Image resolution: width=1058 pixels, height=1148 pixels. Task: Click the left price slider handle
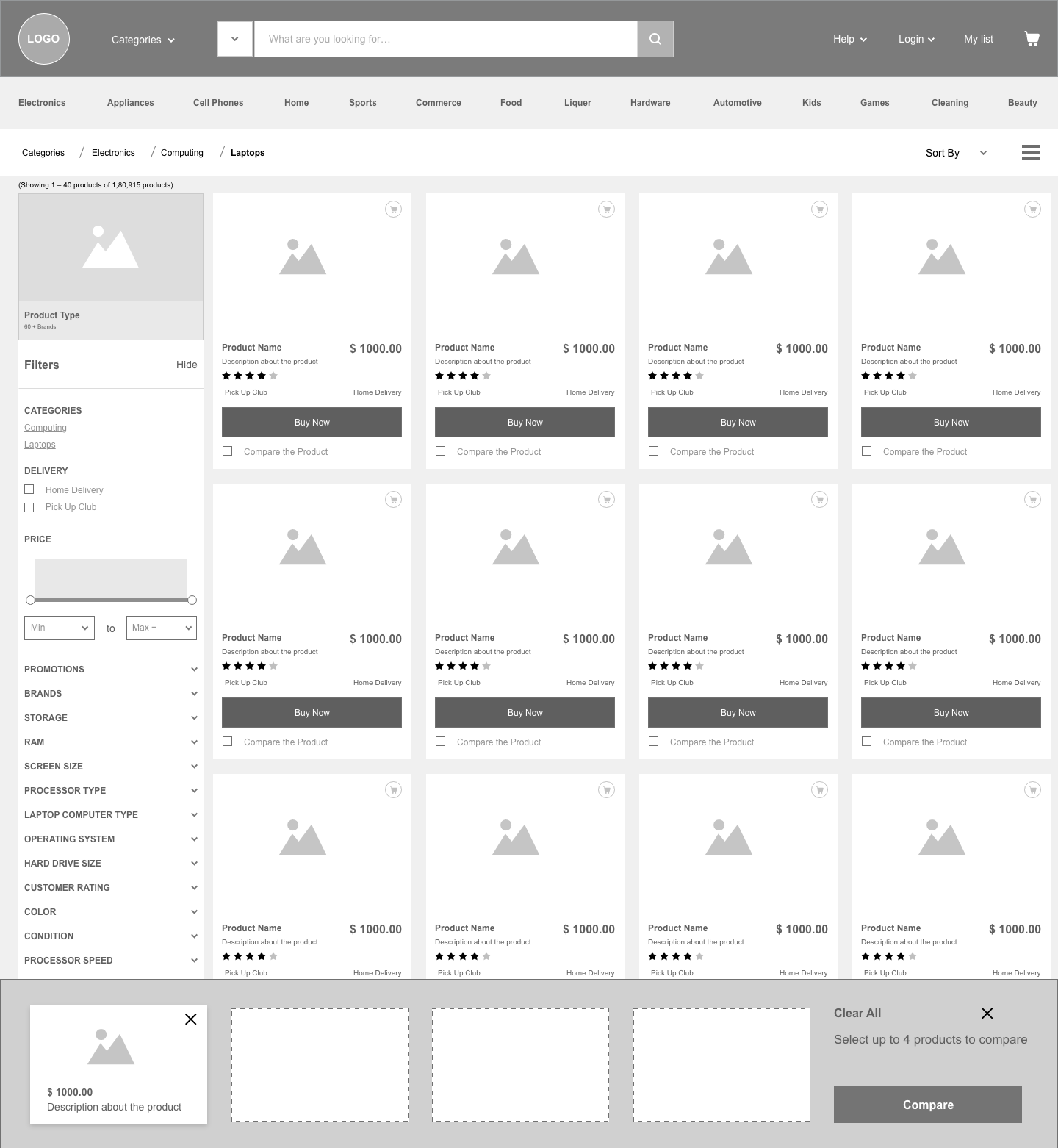pyautogui.click(x=30, y=600)
